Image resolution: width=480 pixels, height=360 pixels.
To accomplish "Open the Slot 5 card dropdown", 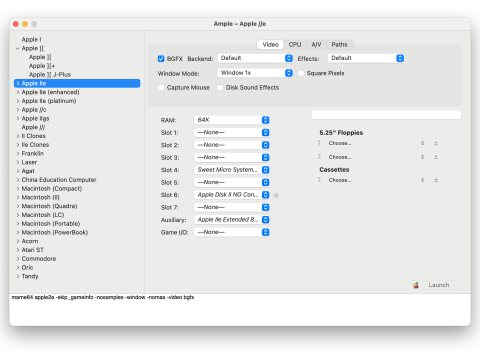I will [x=232, y=182].
